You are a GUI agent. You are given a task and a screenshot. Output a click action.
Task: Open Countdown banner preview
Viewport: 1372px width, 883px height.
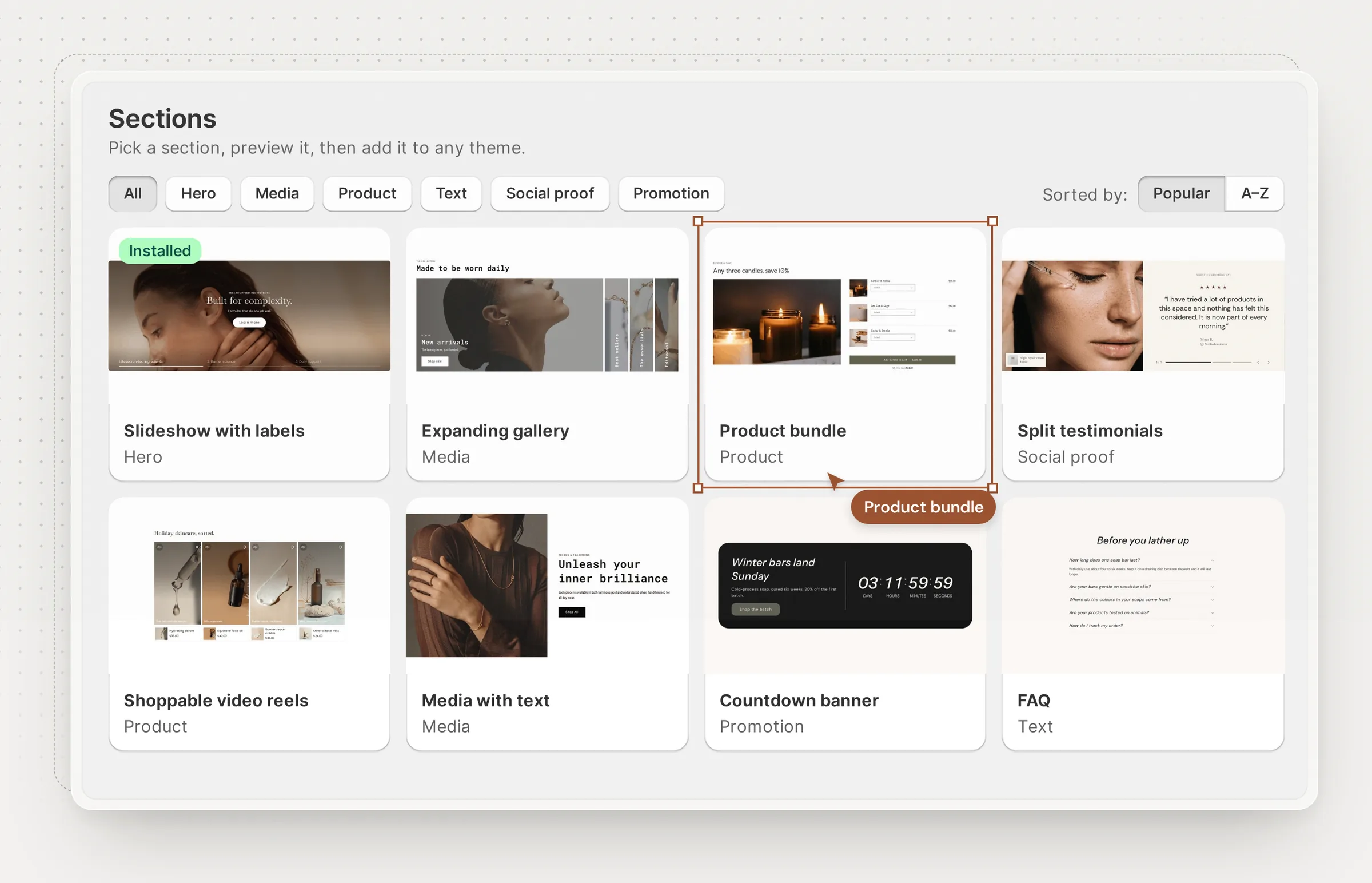coord(845,586)
